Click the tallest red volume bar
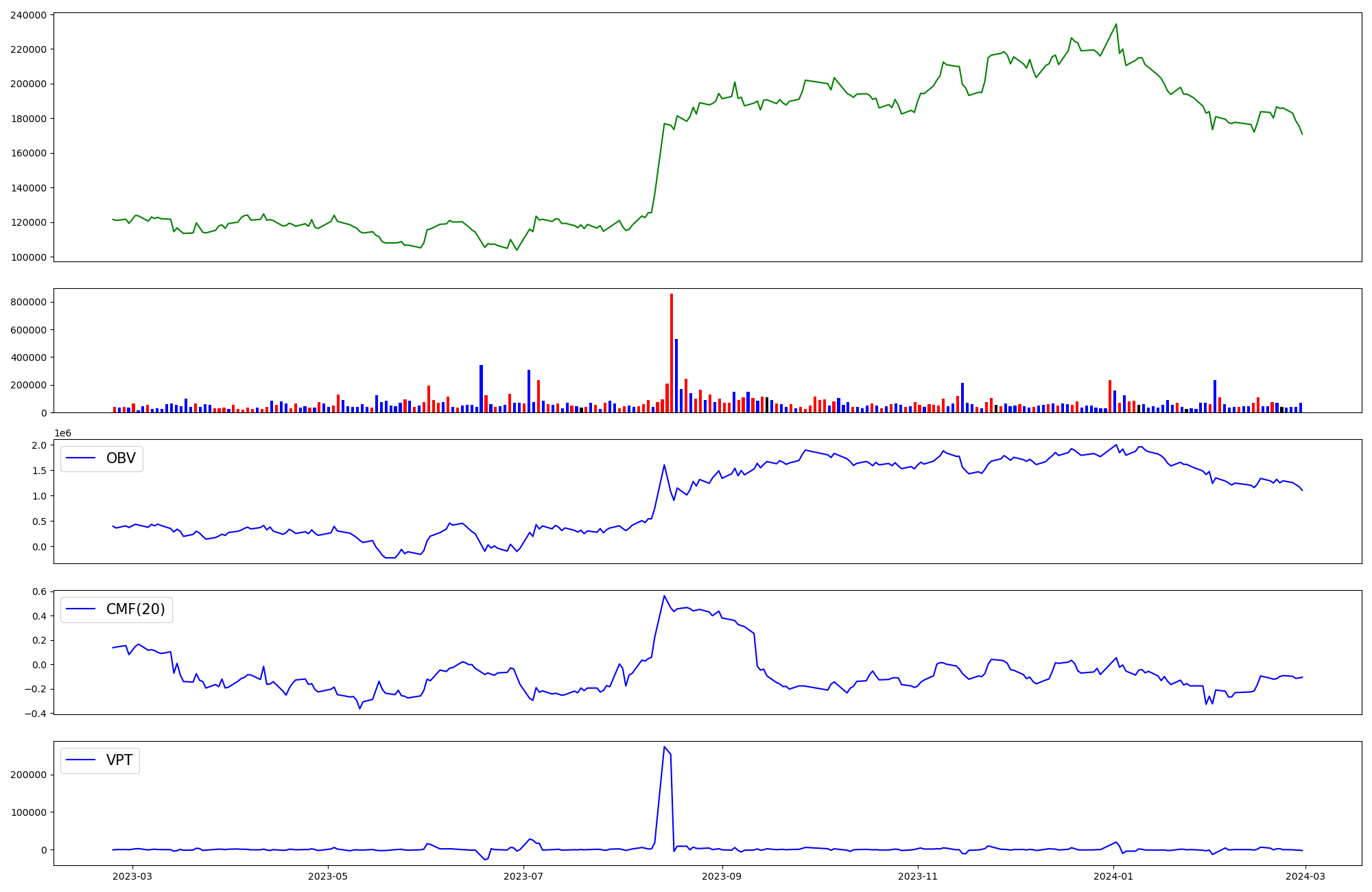Screen dimensions: 1372x892 [x=672, y=353]
